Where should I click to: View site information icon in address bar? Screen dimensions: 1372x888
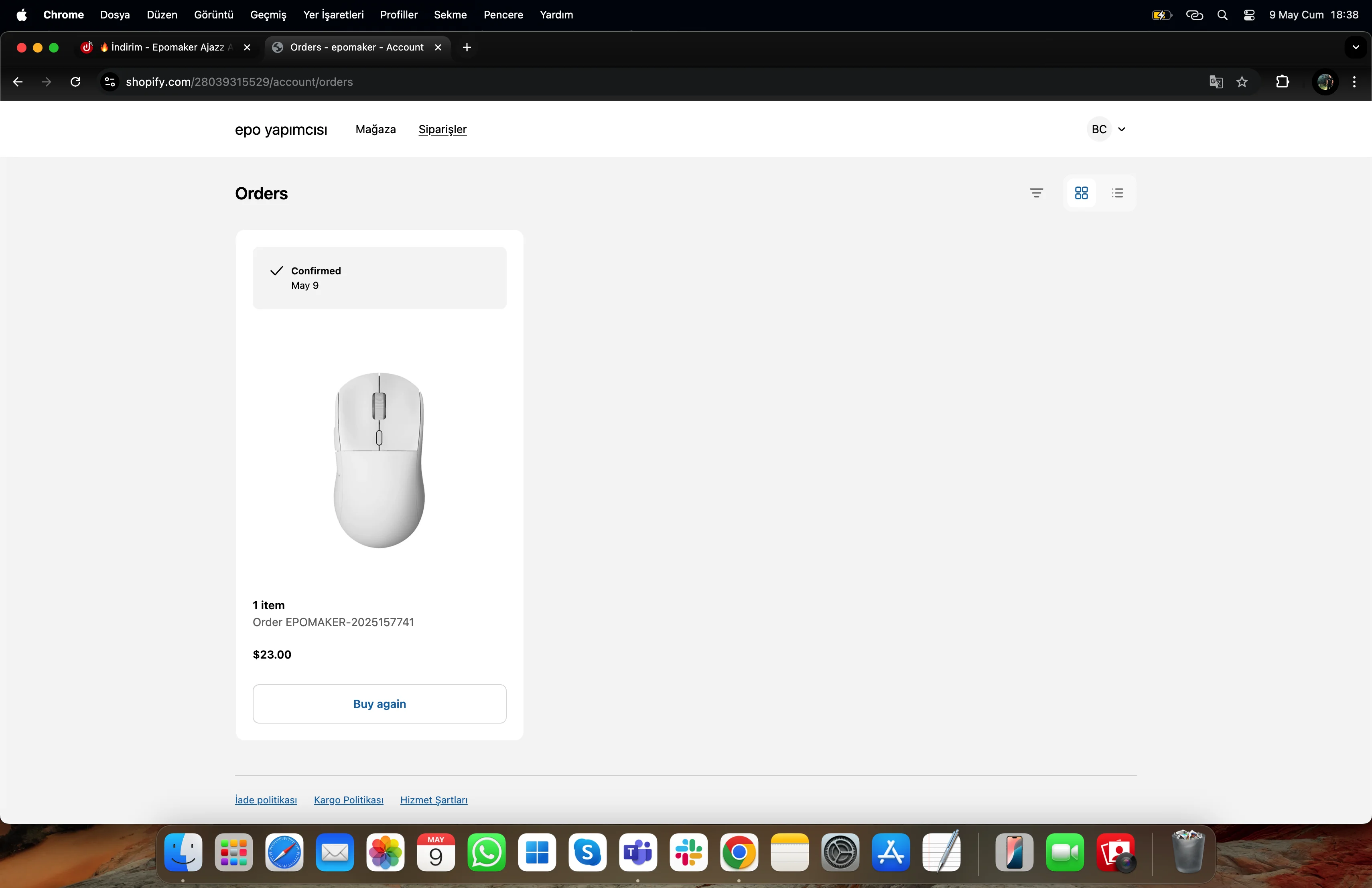click(110, 82)
